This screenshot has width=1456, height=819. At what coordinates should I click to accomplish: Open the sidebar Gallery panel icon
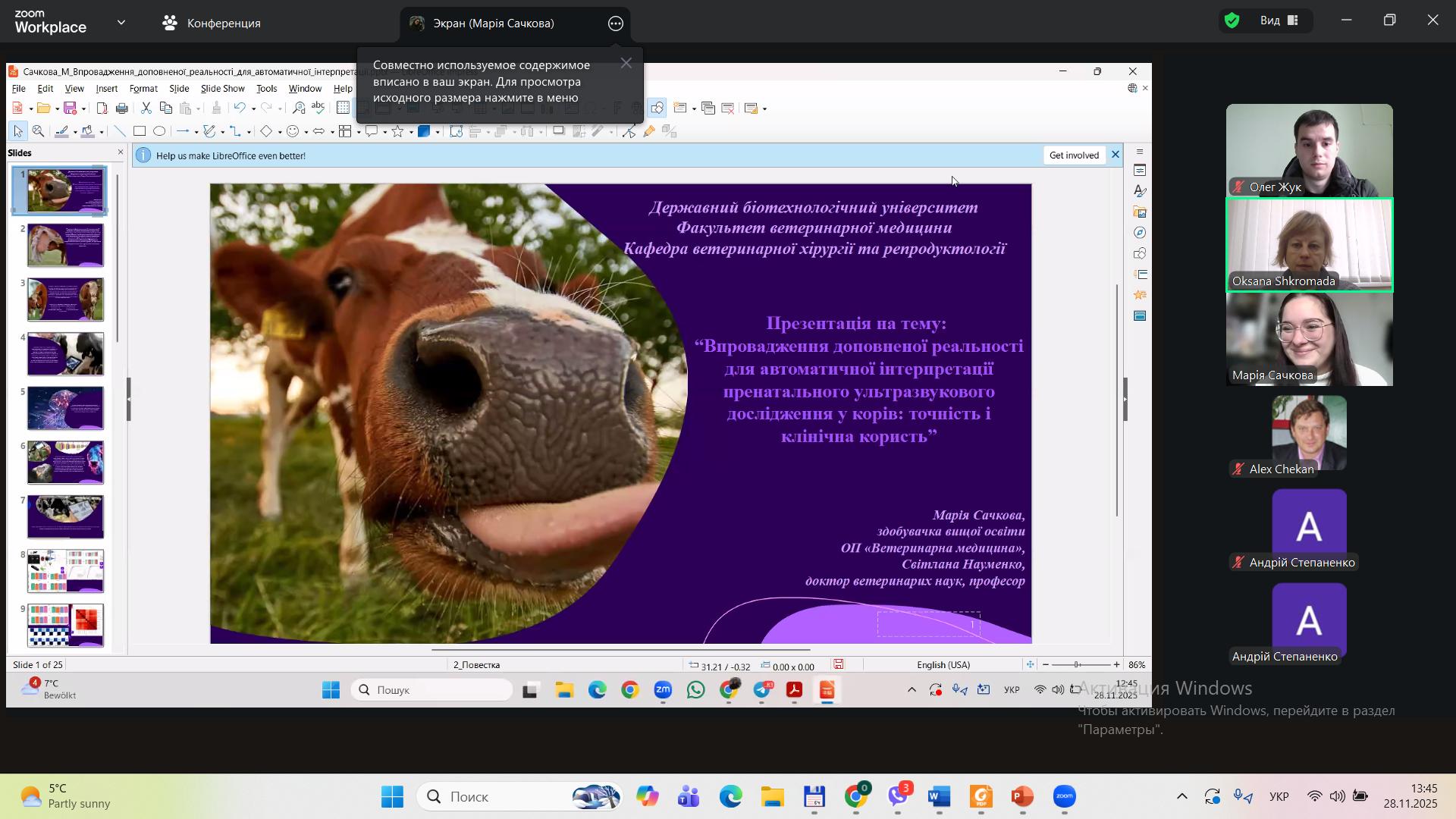[x=1140, y=212]
